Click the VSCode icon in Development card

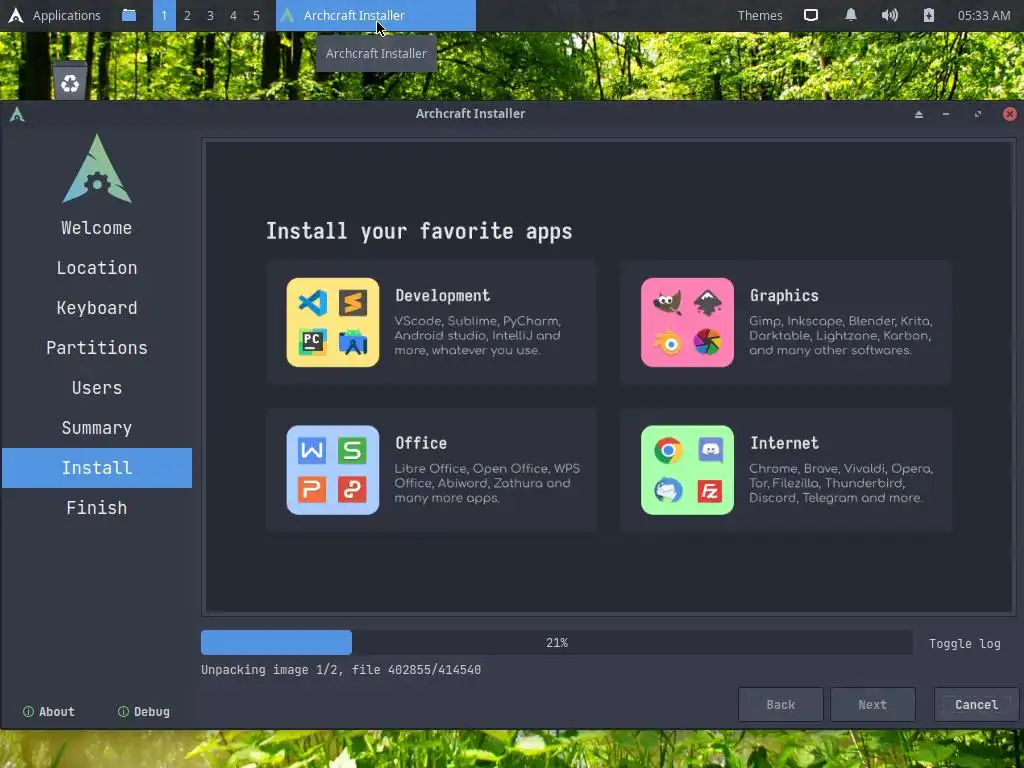pos(312,303)
